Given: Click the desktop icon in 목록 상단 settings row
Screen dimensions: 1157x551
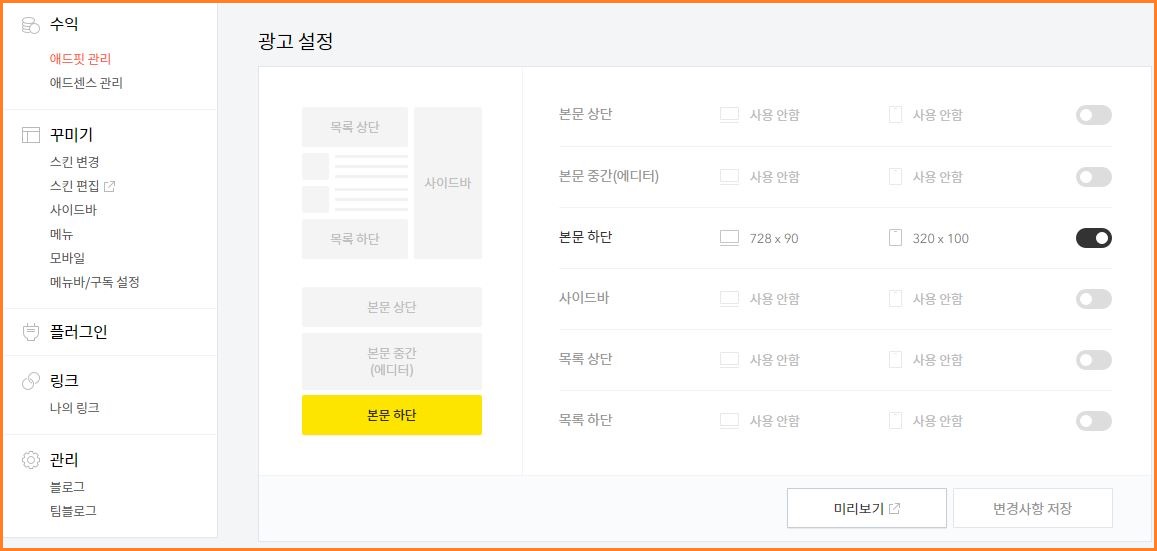Looking at the screenshot, I should pyautogui.click(x=729, y=360).
